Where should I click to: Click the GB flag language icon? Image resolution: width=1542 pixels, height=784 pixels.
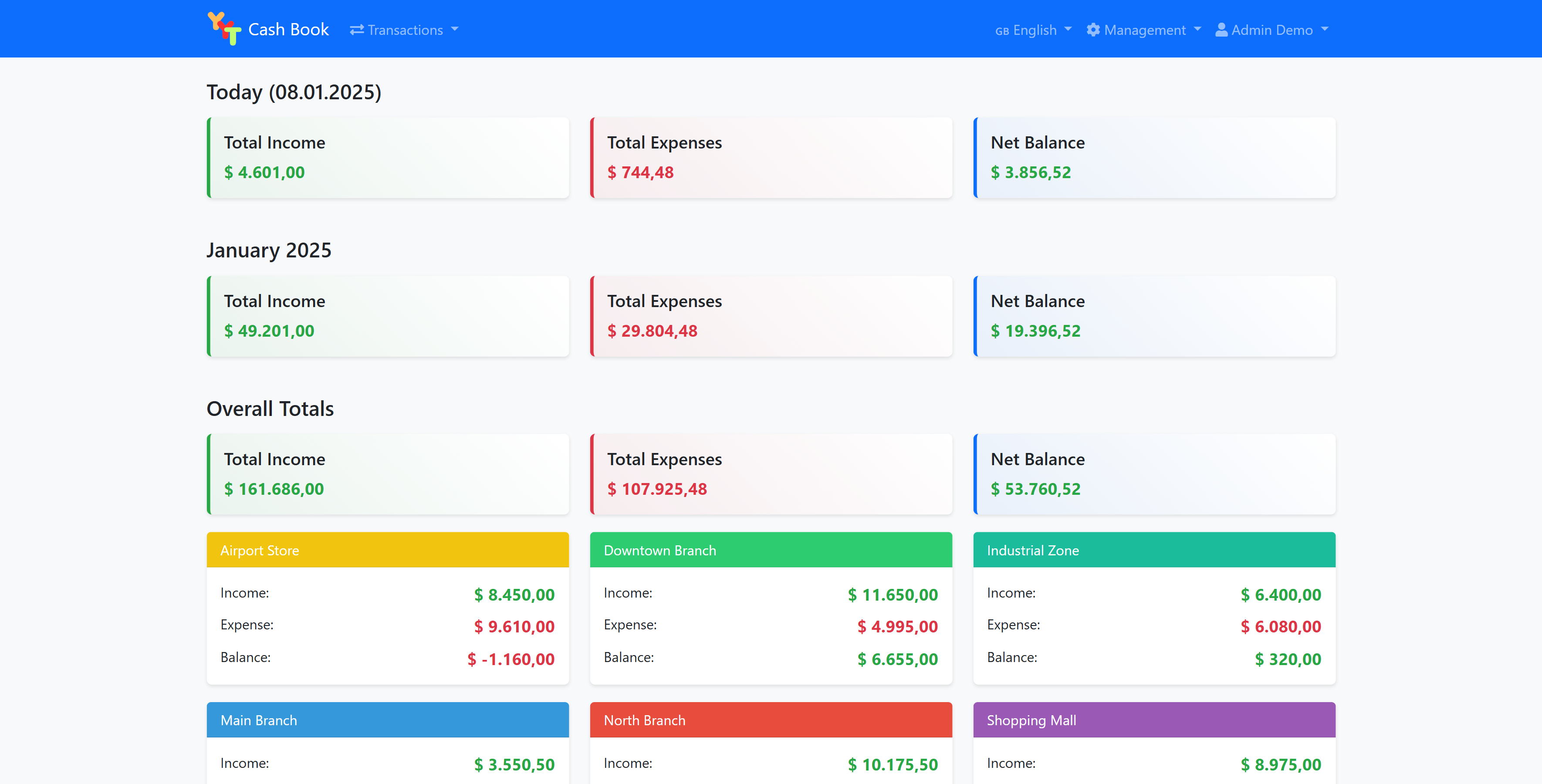[x=1002, y=29]
